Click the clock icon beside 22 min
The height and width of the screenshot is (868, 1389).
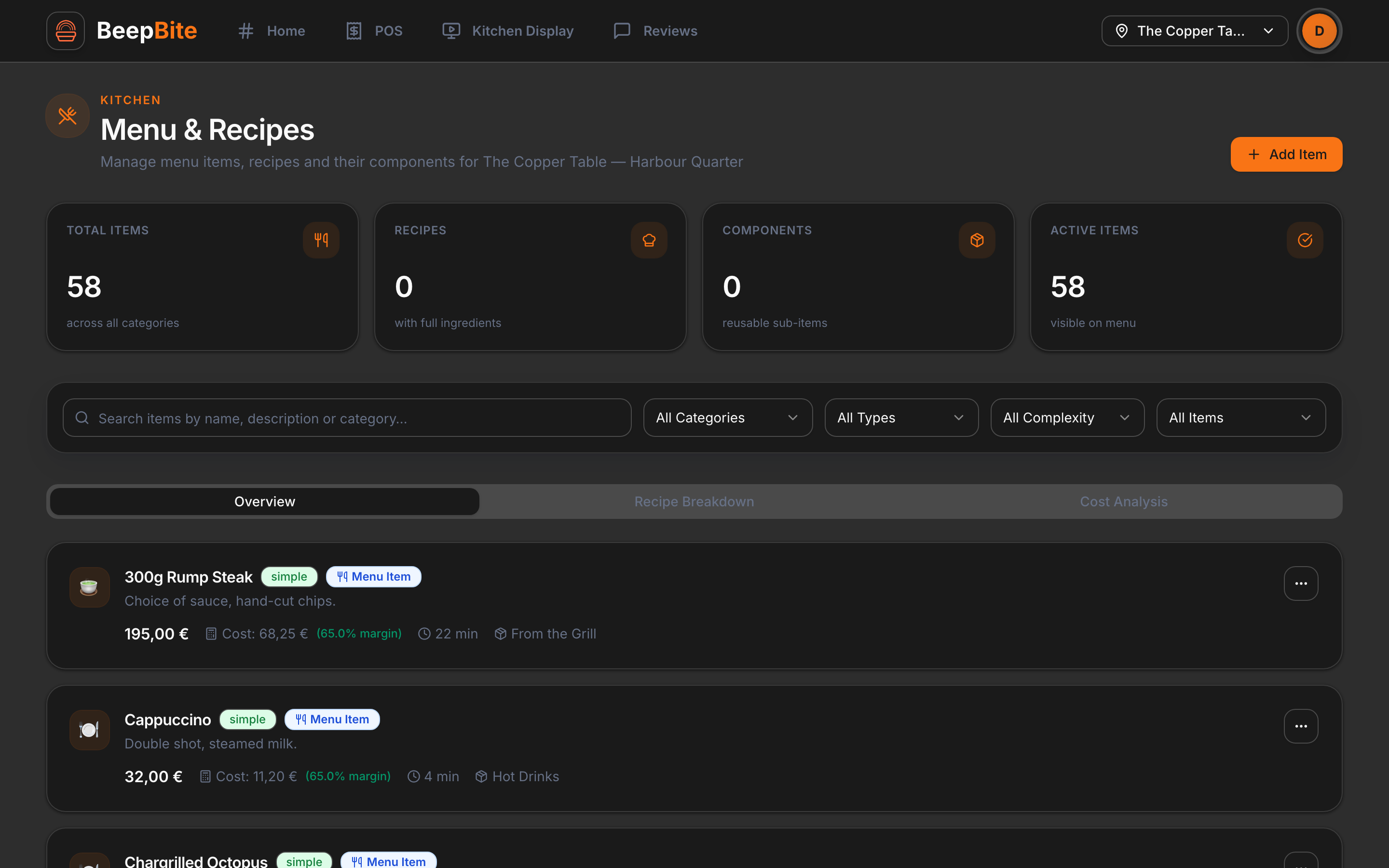424,634
